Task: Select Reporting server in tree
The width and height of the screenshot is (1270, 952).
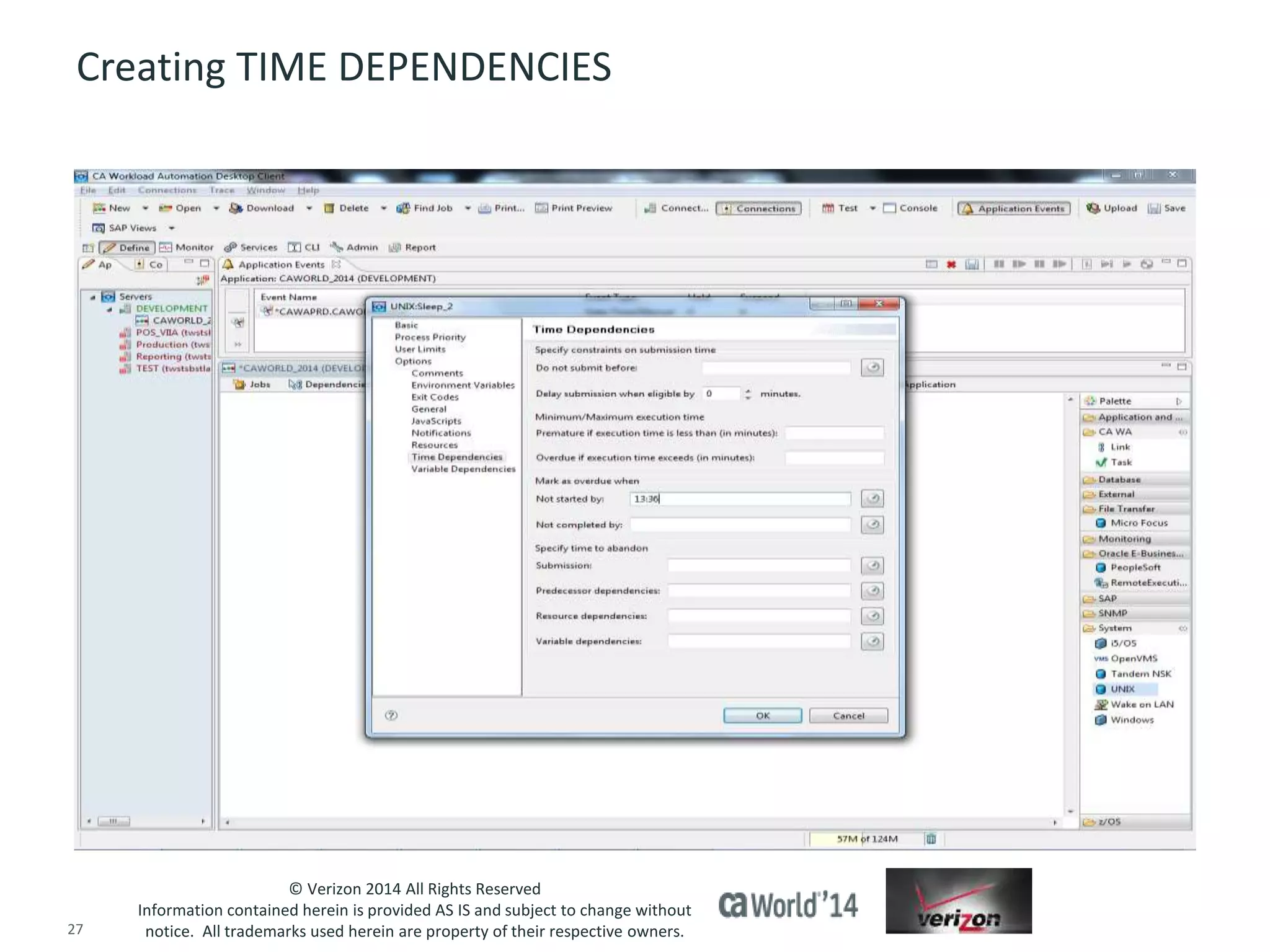Action: [x=166, y=356]
